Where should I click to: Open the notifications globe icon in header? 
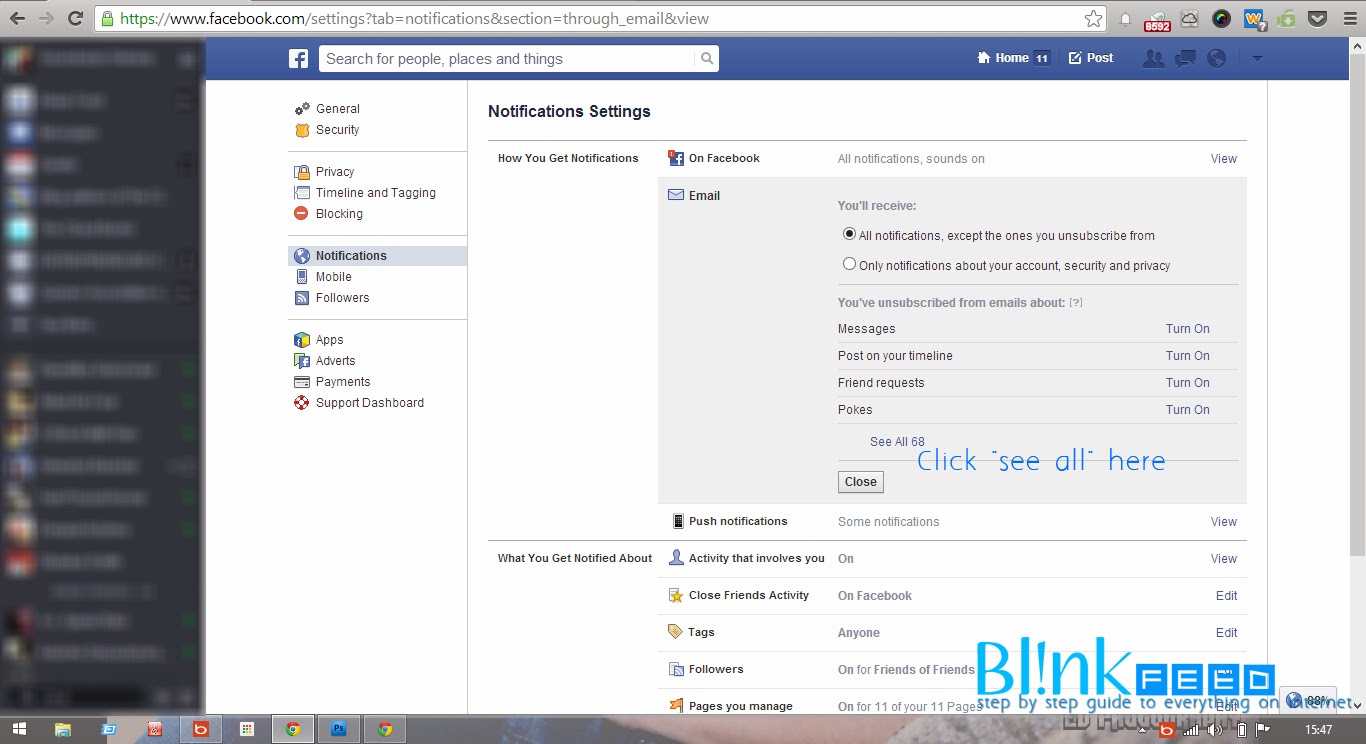tap(1217, 59)
